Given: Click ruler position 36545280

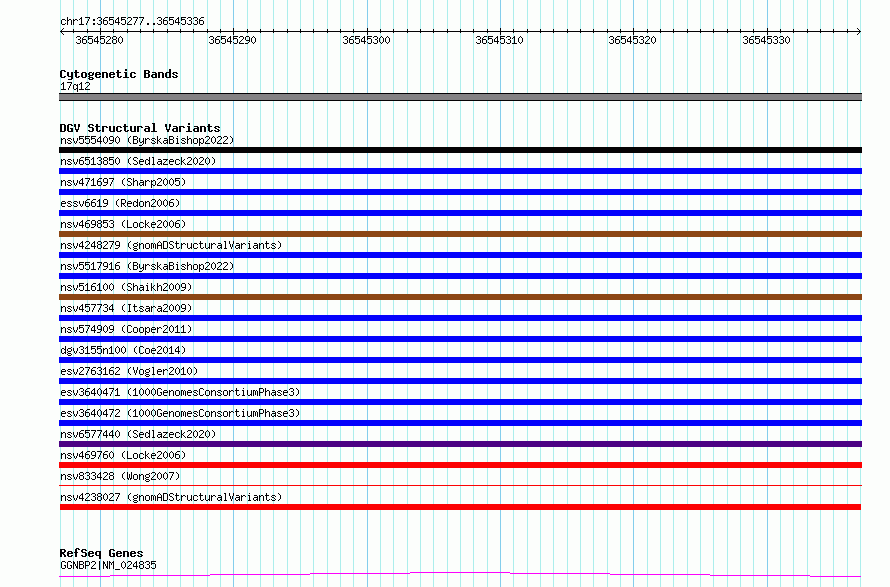Looking at the screenshot, I should click(x=99, y=40).
